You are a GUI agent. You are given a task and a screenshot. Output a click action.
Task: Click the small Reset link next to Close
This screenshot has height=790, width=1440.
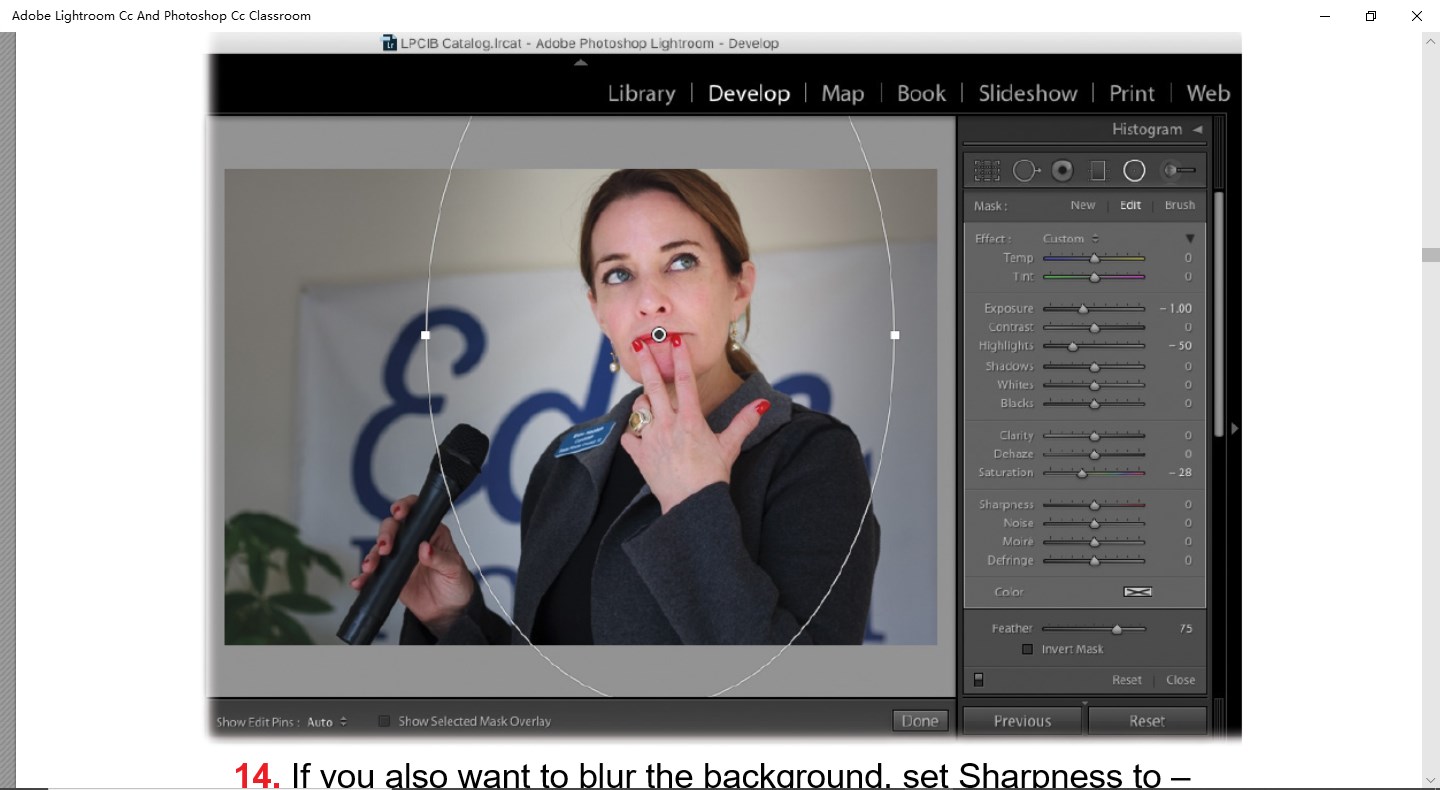tap(1127, 680)
